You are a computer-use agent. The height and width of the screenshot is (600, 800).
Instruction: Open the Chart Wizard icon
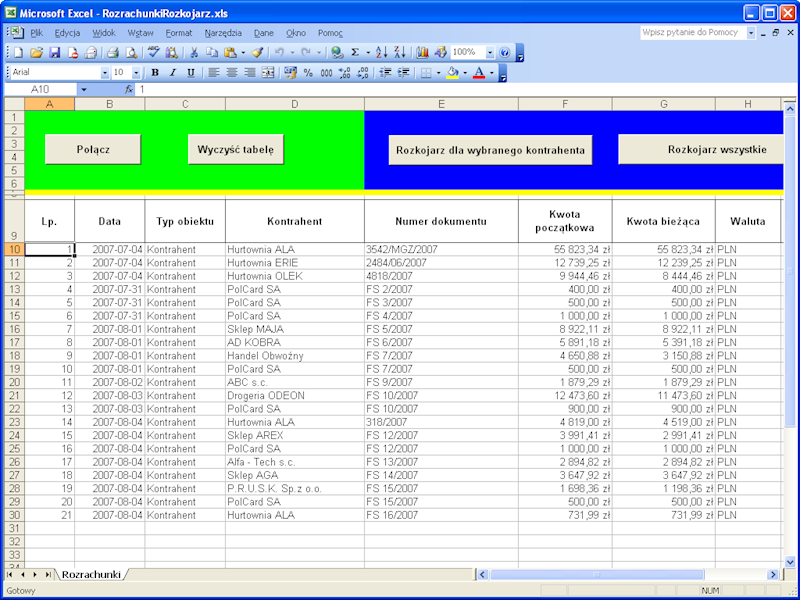(x=424, y=50)
